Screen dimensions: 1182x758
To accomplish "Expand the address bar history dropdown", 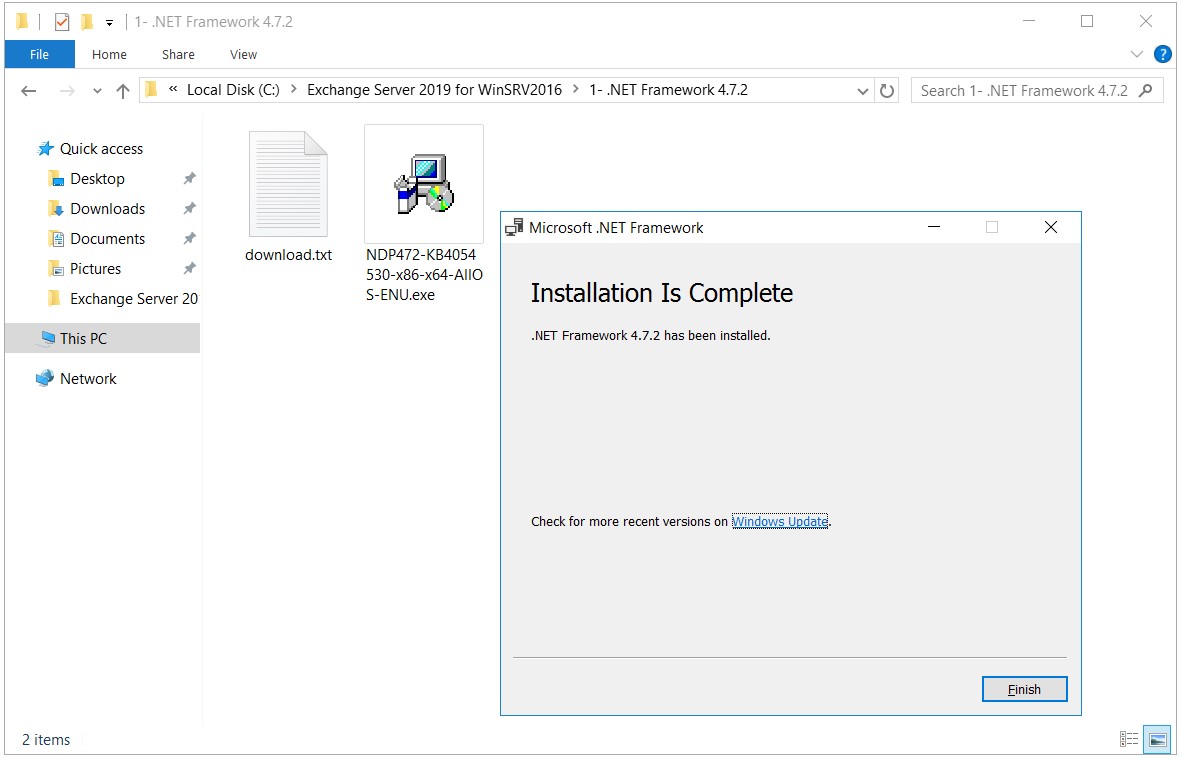I will click(863, 91).
